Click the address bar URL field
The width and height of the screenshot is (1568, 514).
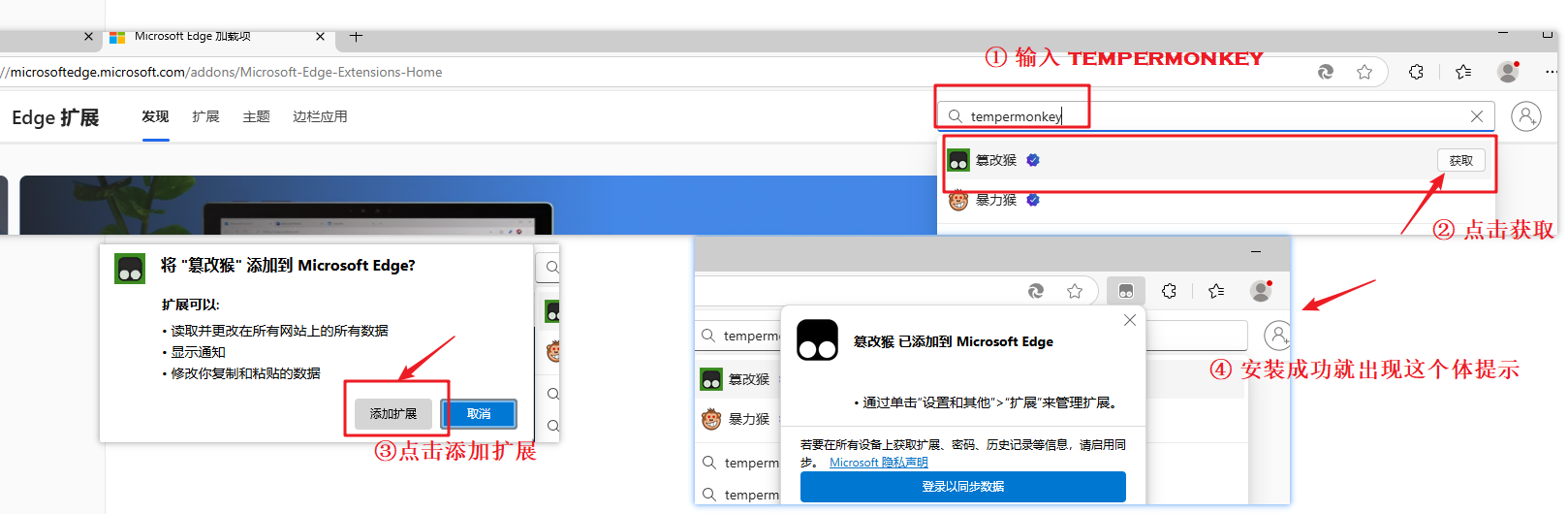coord(221,72)
